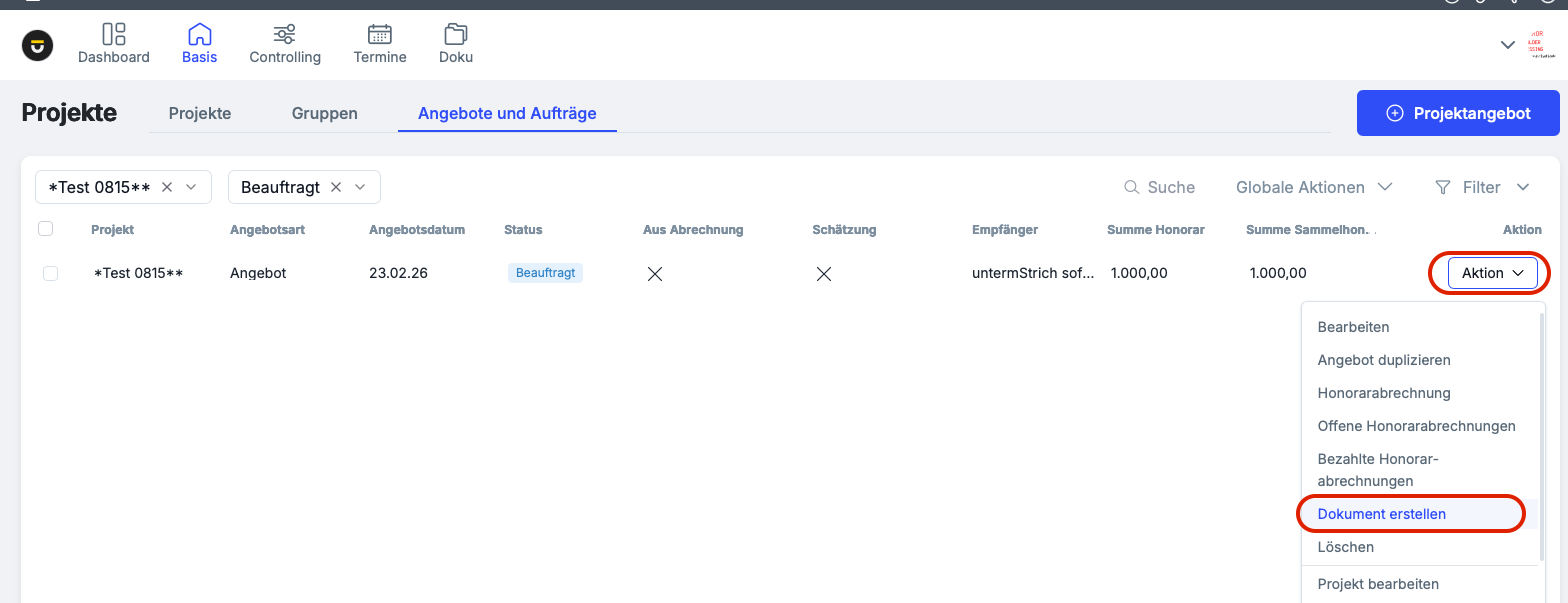Screen dimensions: 1568x603
Task: Open the Doku folder icon
Action: [456, 35]
